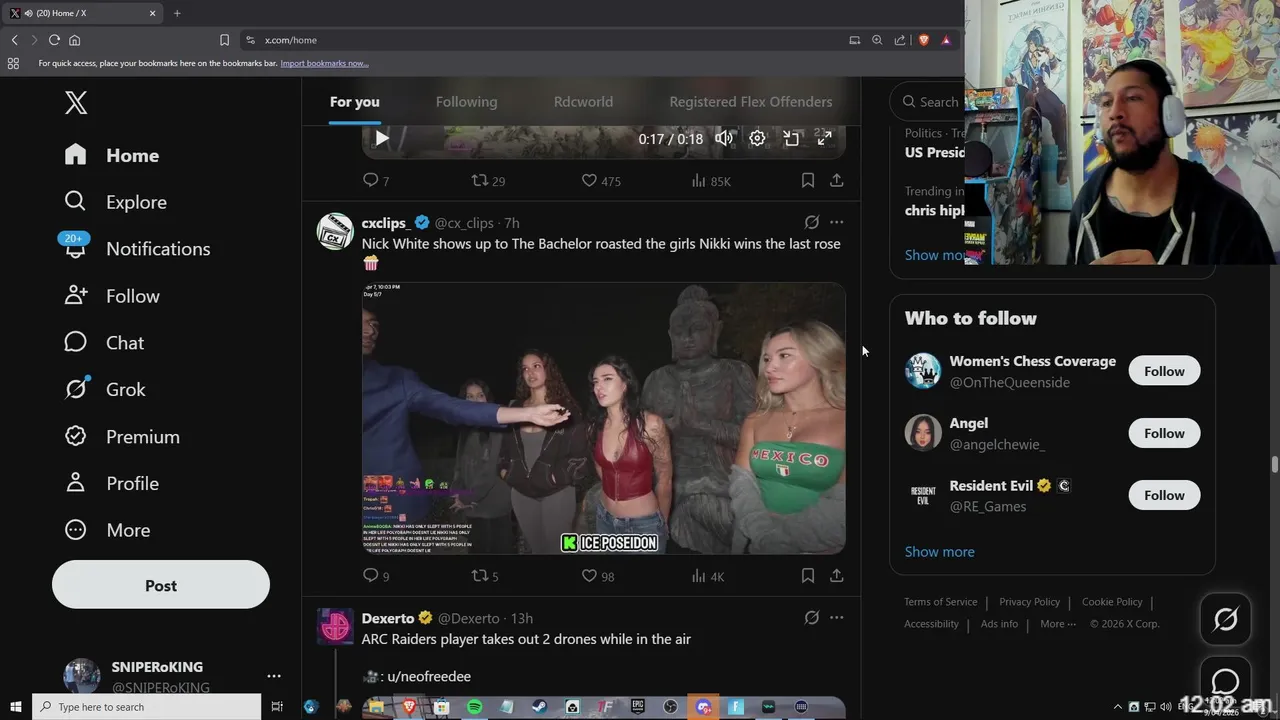Viewport: 1280px width, 720px height.
Task: Open Grok from the sidebar
Action: (104, 390)
